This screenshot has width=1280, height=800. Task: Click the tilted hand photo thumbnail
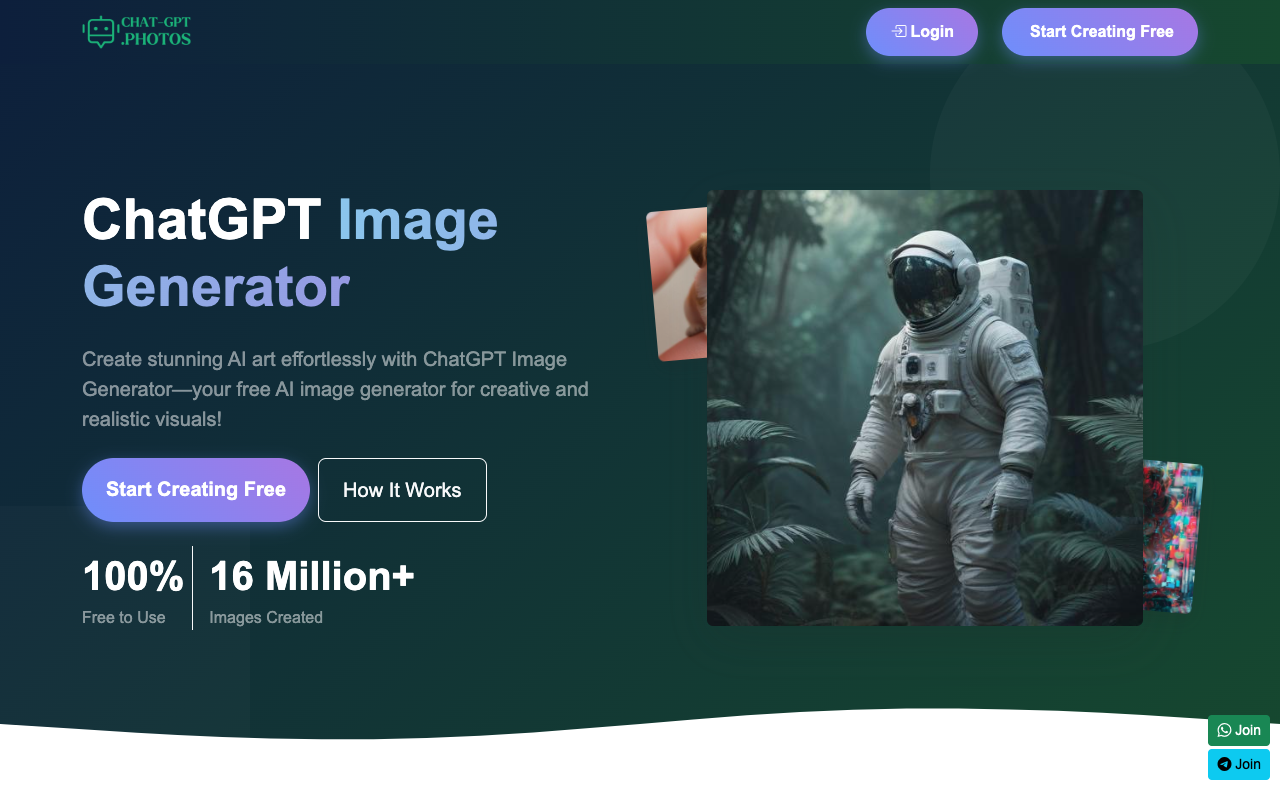(x=678, y=285)
